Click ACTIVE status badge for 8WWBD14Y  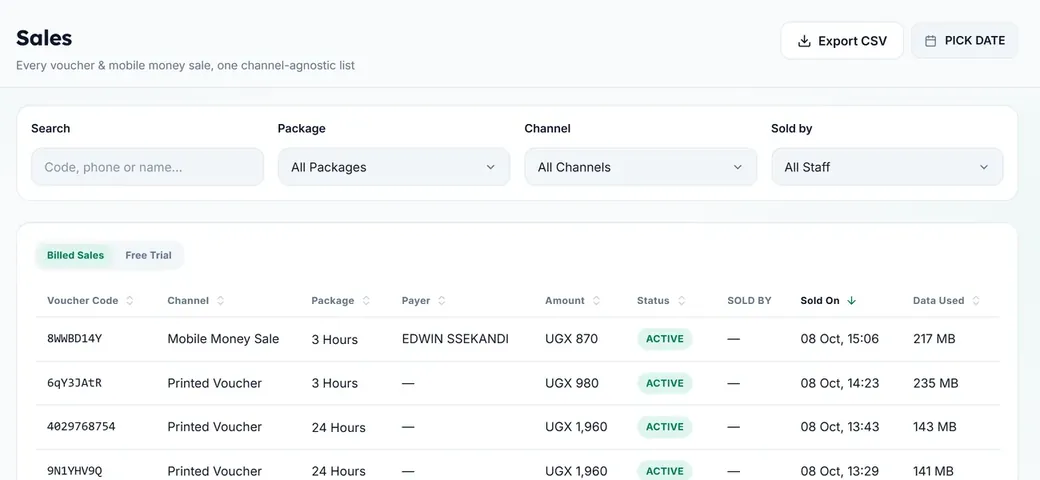(665, 339)
